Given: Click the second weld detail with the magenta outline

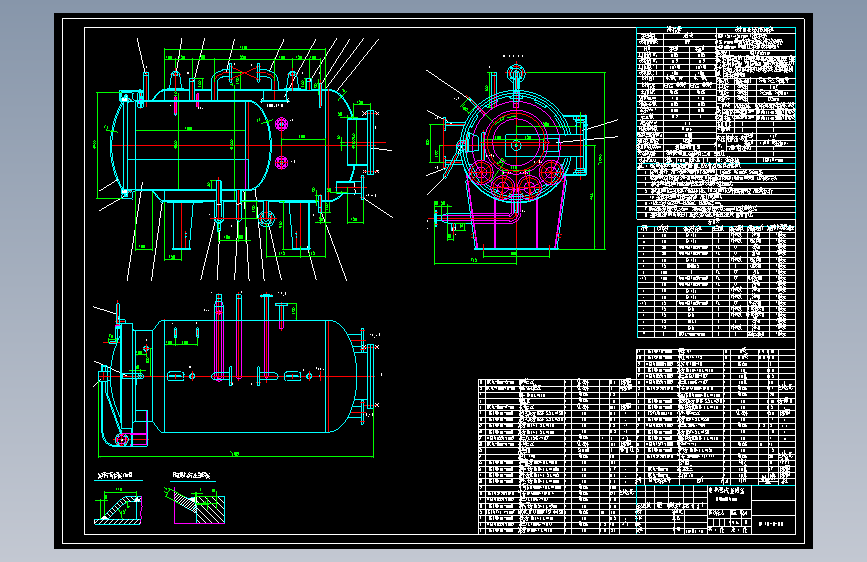Looking at the screenshot, I should 195,505.
